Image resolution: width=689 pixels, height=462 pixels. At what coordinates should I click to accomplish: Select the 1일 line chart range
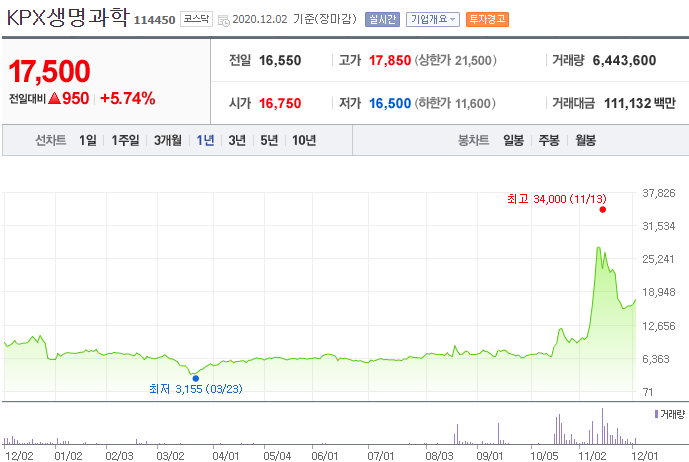click(x=87, y=140)
